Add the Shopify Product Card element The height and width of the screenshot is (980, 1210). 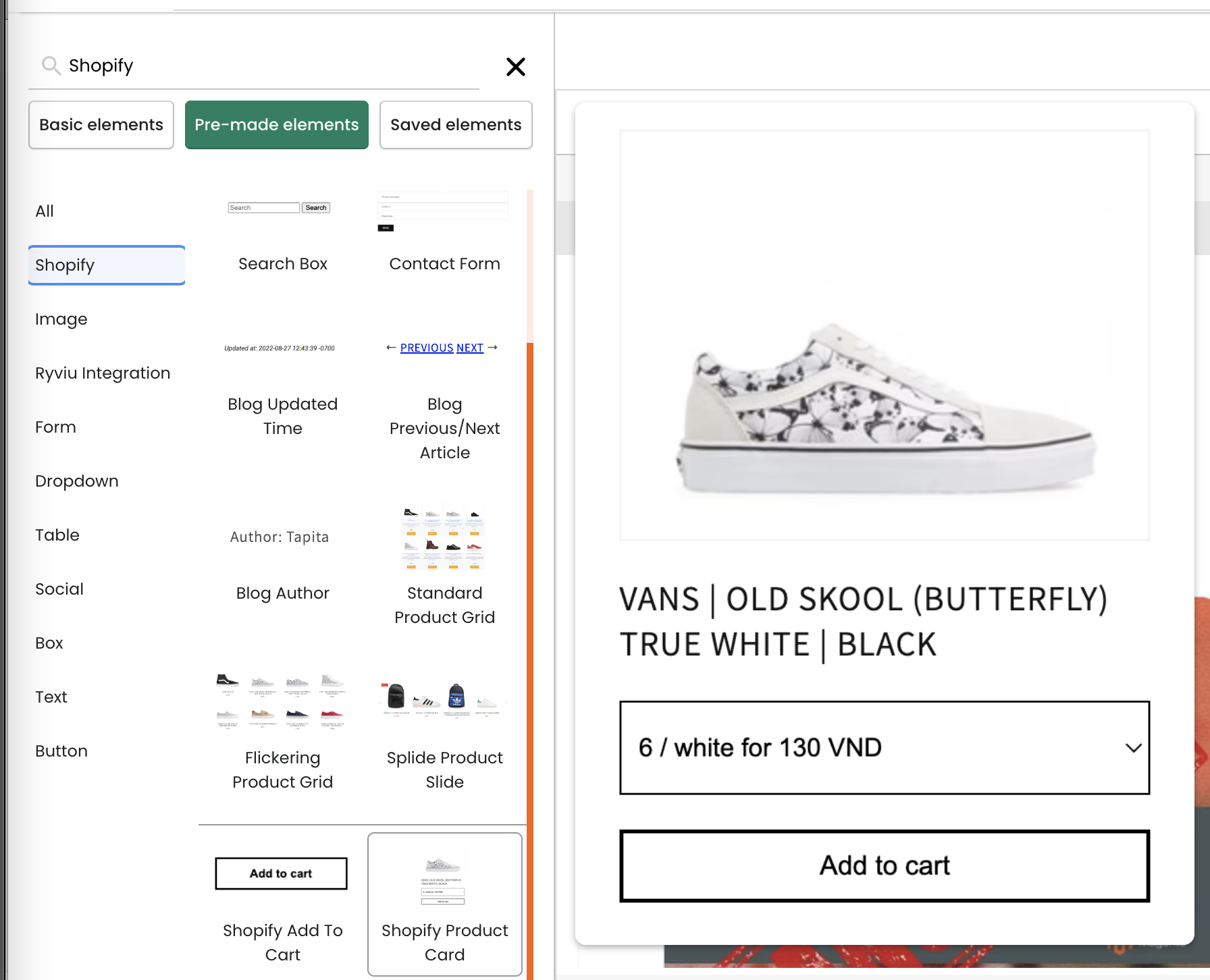coord(444,904)
